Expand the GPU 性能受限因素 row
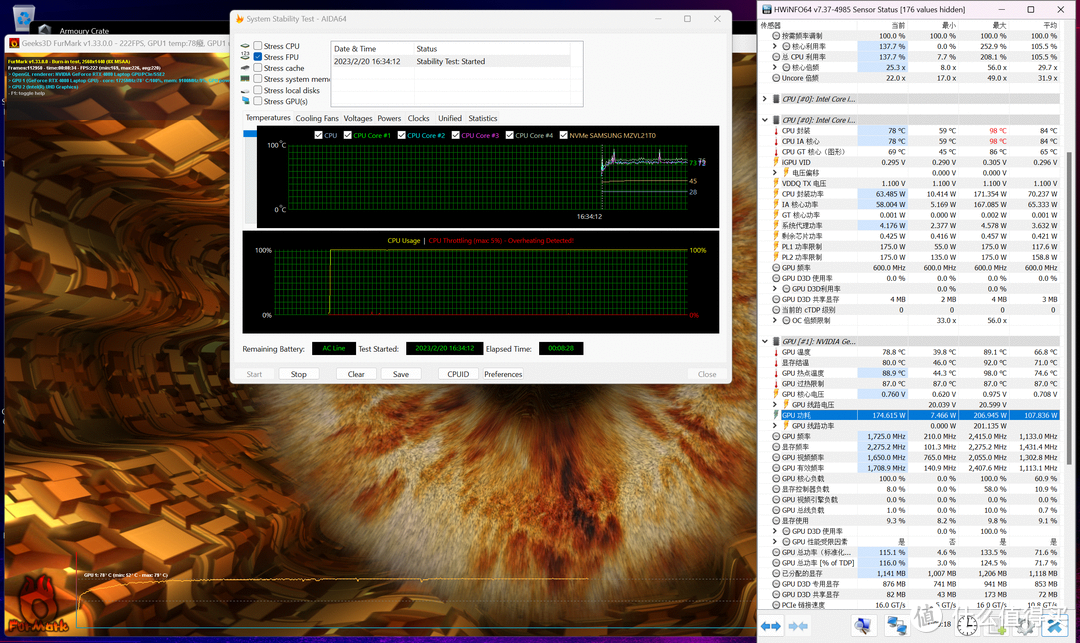Screen dimensions: 1080x643 coord(775,542)
